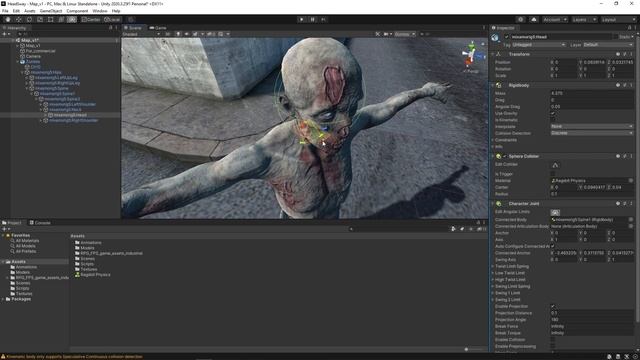Screen dimensions: 640x360
Task: Open Transform component help icon
Action: tap(618, 54)
